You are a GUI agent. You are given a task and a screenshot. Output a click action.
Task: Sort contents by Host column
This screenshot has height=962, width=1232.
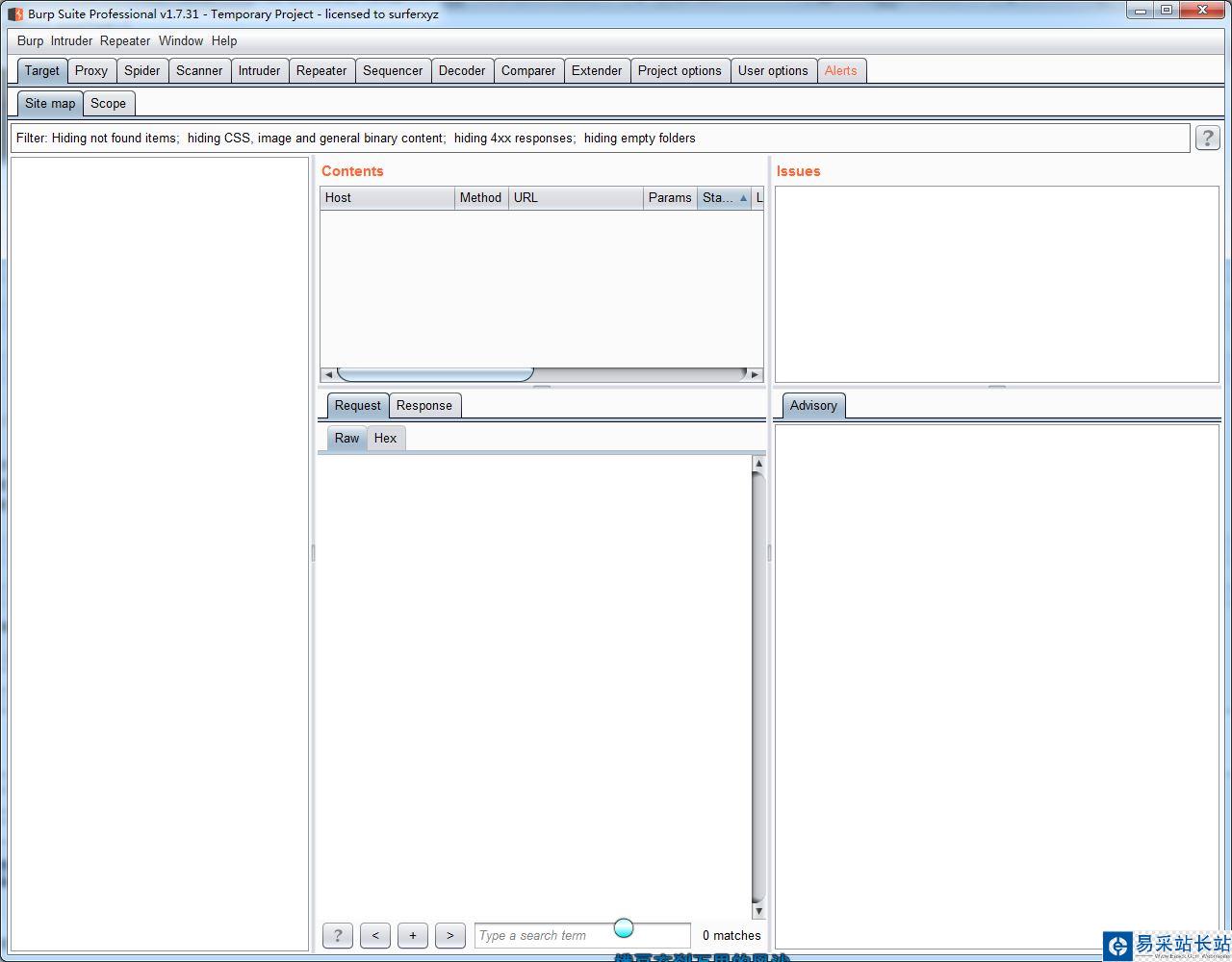387,197
